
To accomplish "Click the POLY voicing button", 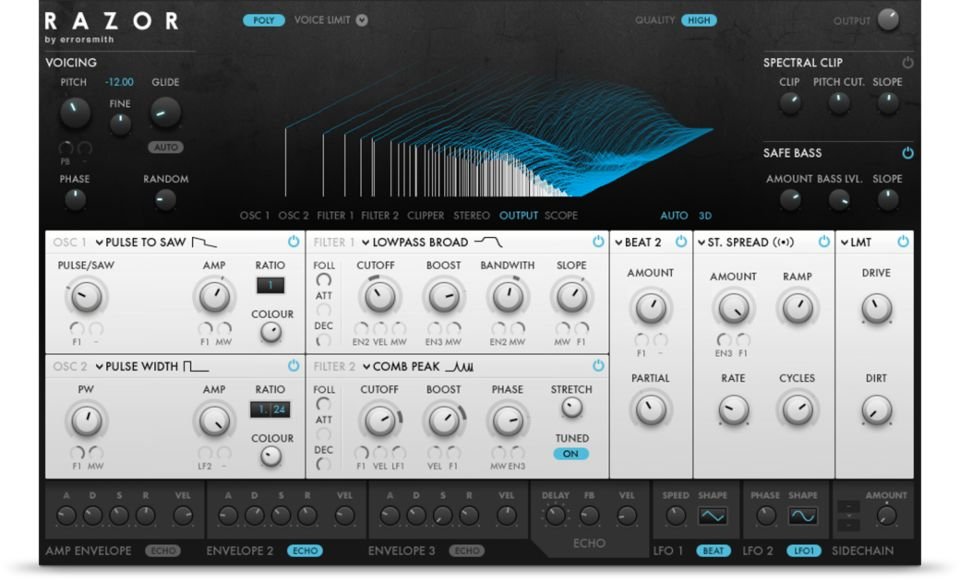I will [266, 17].
